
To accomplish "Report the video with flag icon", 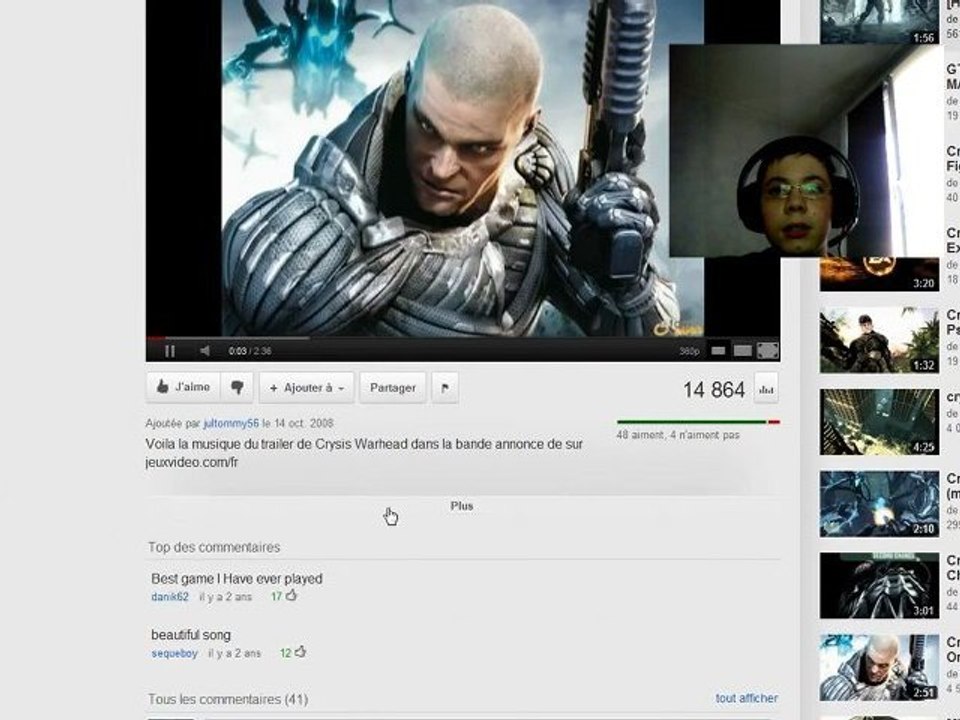I will (445, 388).
